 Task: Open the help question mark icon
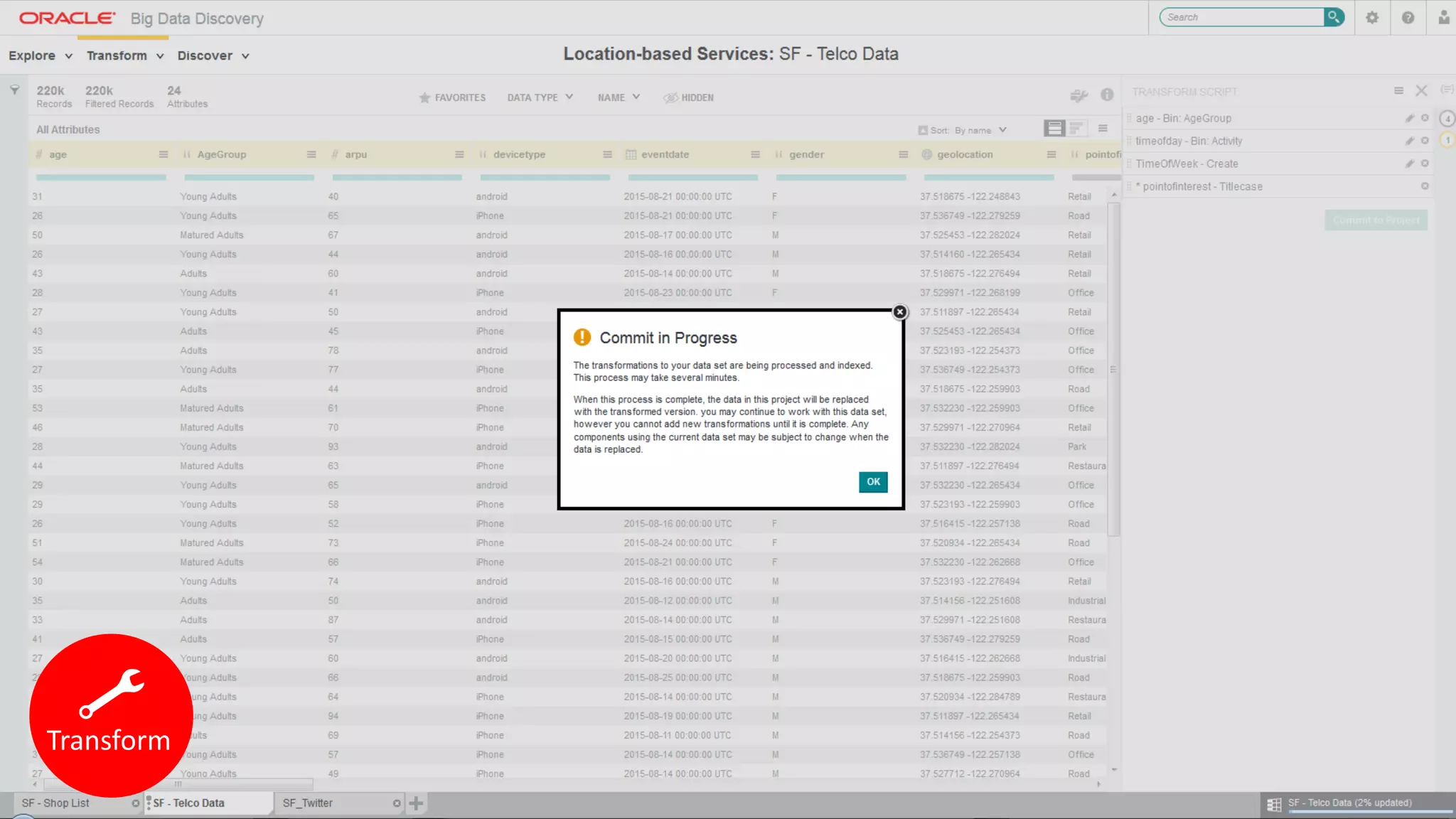pyautogui.click(x=1408, y=18)
